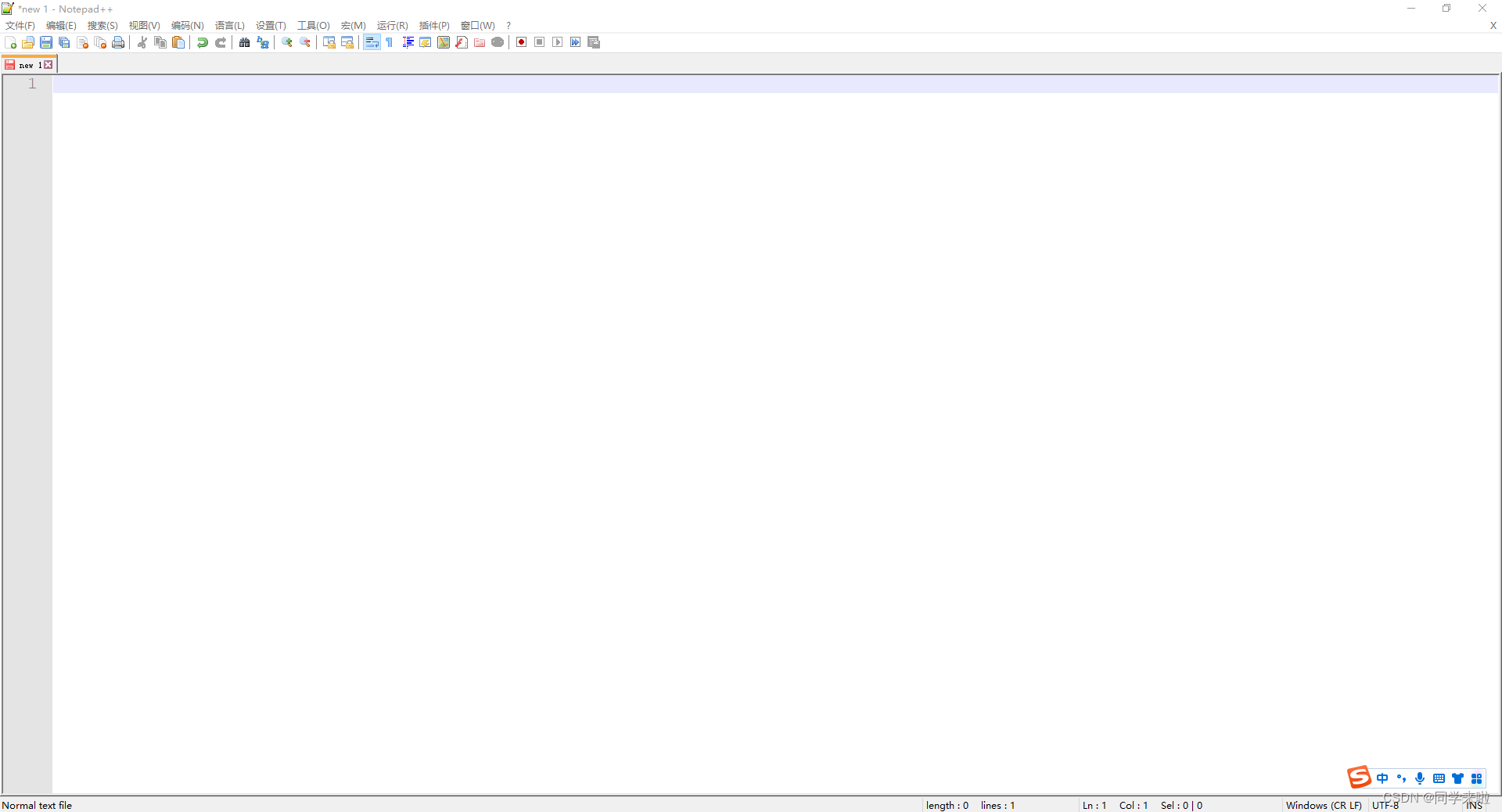The height and width of the screenshot is (812, 1502).
Task: Open Replace dialog via toolbar icon
Action: pos(263,42)
